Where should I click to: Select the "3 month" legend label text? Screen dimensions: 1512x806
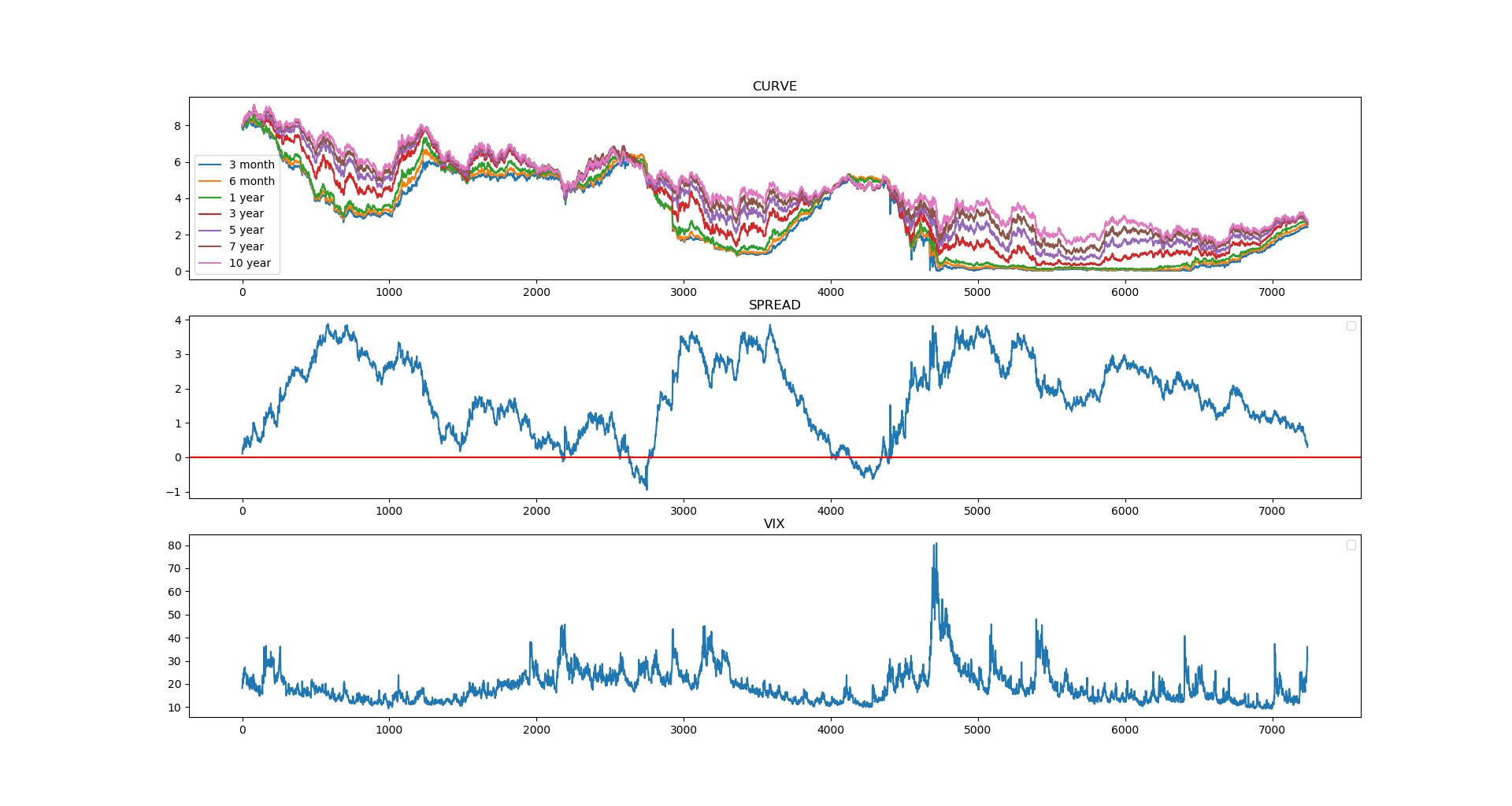point(252,165)
